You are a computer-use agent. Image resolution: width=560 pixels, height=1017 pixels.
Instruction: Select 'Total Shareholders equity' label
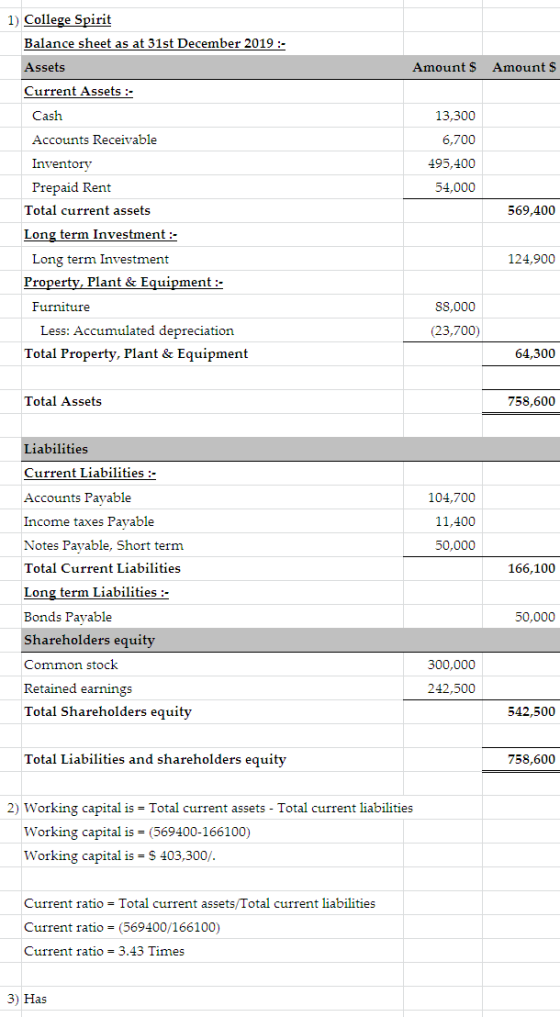coord(108,712)
